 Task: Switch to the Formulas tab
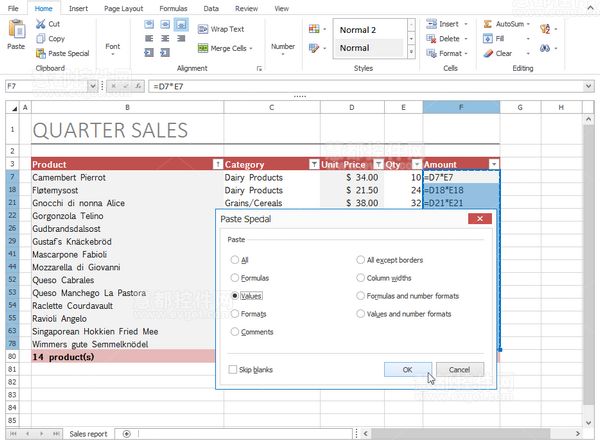[x=173, y=8]
